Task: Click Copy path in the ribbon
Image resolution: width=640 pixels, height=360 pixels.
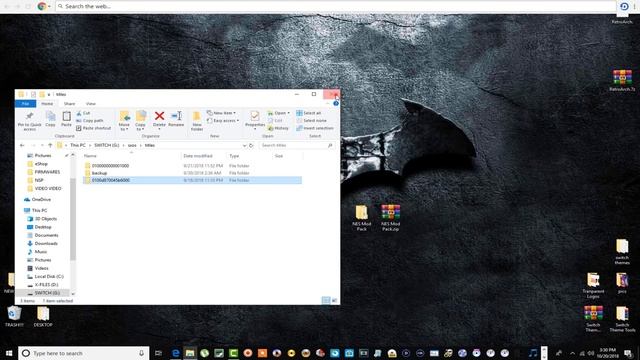Action: click(90, 120)
